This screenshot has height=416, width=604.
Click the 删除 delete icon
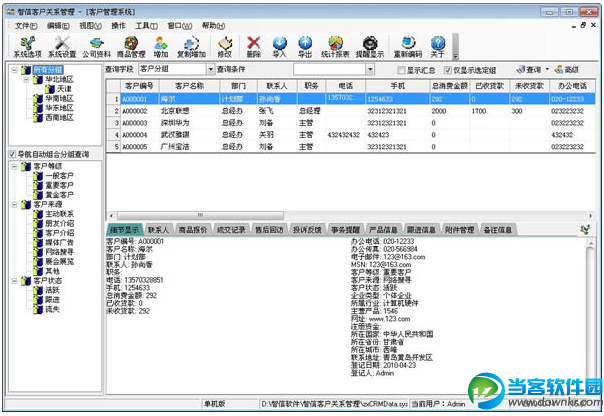coord(253,47)
